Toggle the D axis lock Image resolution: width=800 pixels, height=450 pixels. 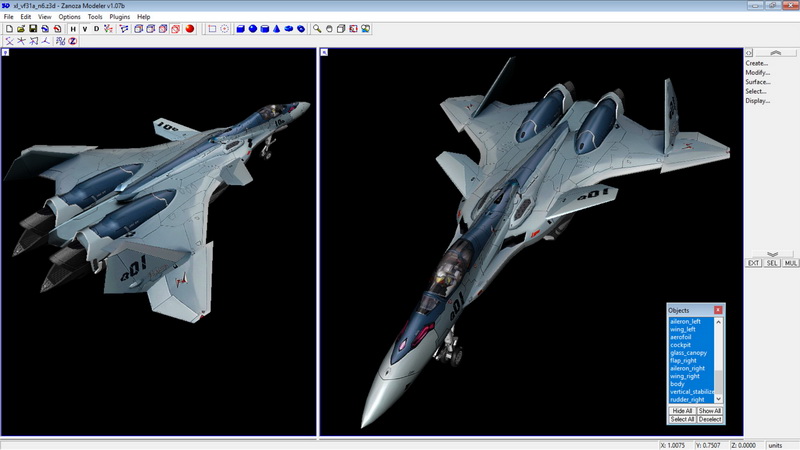coord(96,29)
